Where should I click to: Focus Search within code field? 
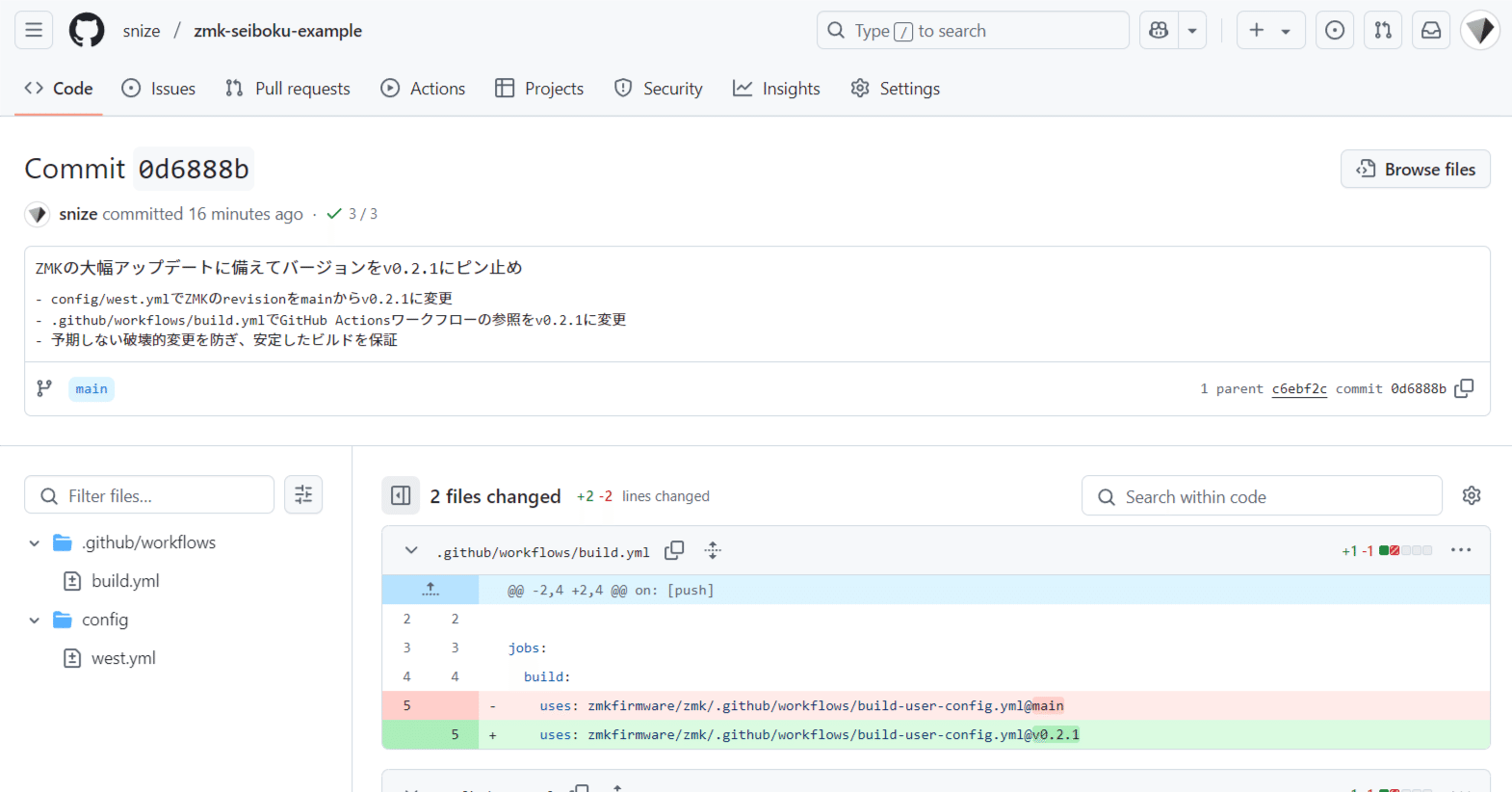pyautogui.click(x=1262, y=496)
